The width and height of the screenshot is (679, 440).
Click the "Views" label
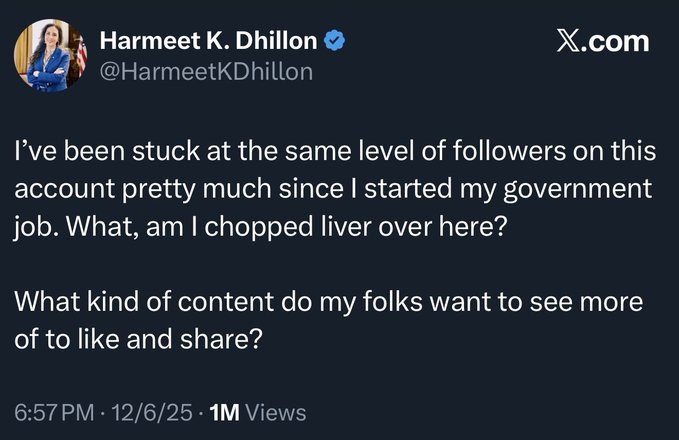pos(275,411)
